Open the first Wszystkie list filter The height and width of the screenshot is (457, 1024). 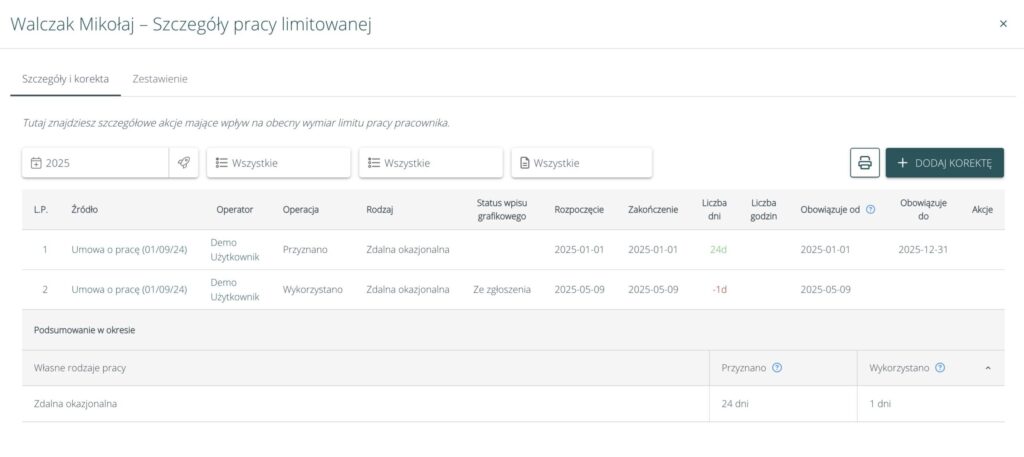coord(278,163)
